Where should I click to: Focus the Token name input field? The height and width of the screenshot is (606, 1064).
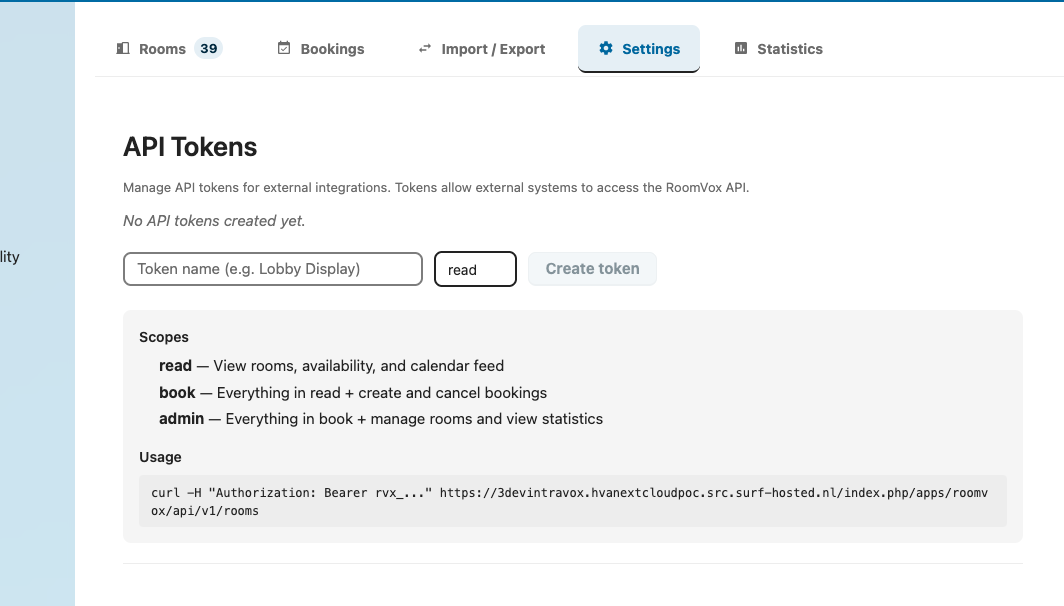click(273, 269)
